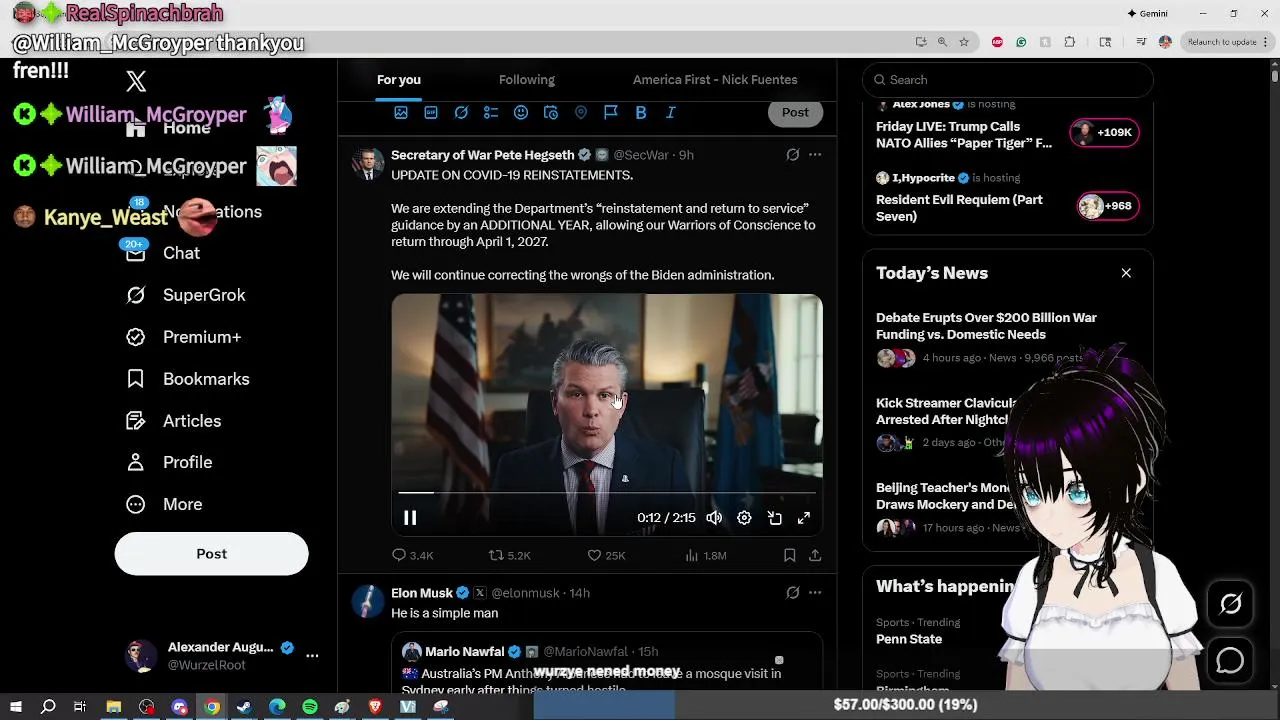Open the America First - Nick Fuentes tab
This screenshot has height=720, width=1280.
click(x=715, y=80)
